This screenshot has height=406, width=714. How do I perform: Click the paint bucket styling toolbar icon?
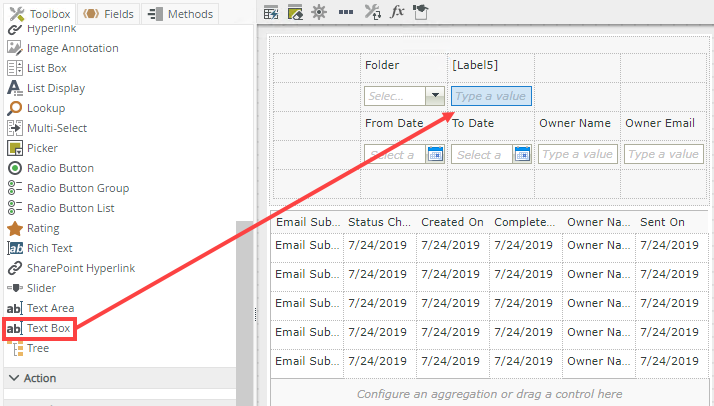pos(421,12)
